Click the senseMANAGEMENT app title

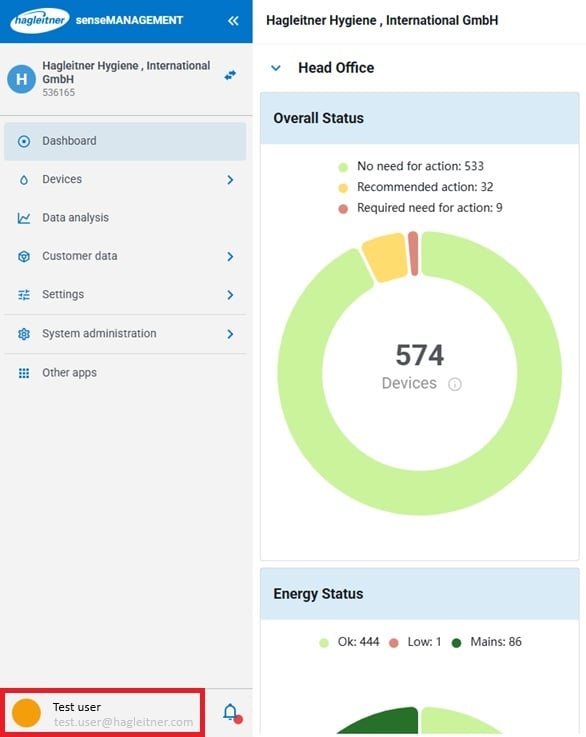click(129, 20)
